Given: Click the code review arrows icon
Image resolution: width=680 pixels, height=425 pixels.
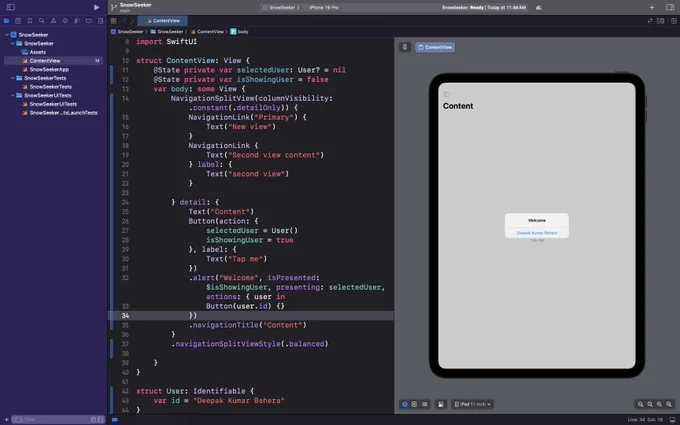Looking at the screenshot, I should [650, 21].
